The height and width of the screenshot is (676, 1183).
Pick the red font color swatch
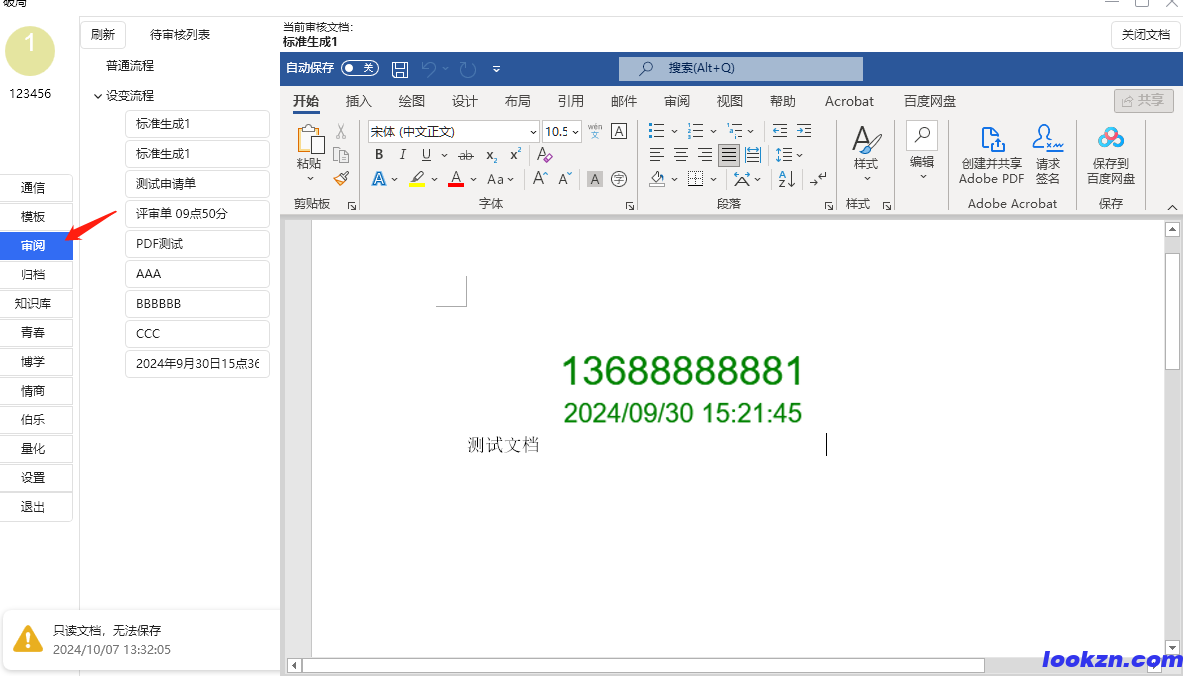455,178
